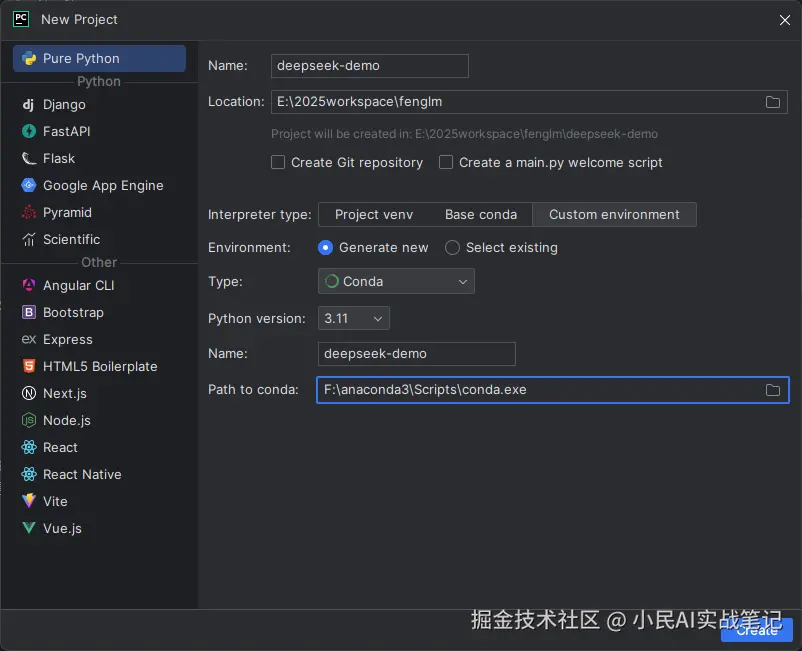Image resolution: width=802 pixels, height=651 pixels.
Task: Enable Create a main.py welcome script
Action: [445, 163]
